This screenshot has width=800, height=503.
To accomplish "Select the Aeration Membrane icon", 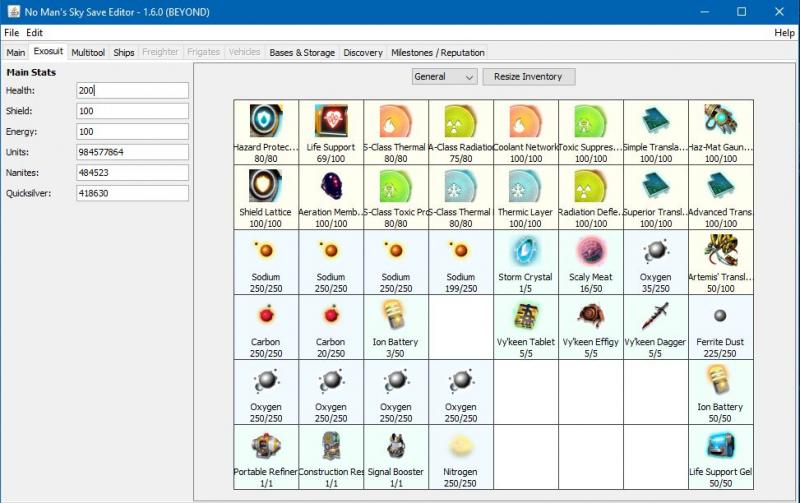I will click(331, 186).
